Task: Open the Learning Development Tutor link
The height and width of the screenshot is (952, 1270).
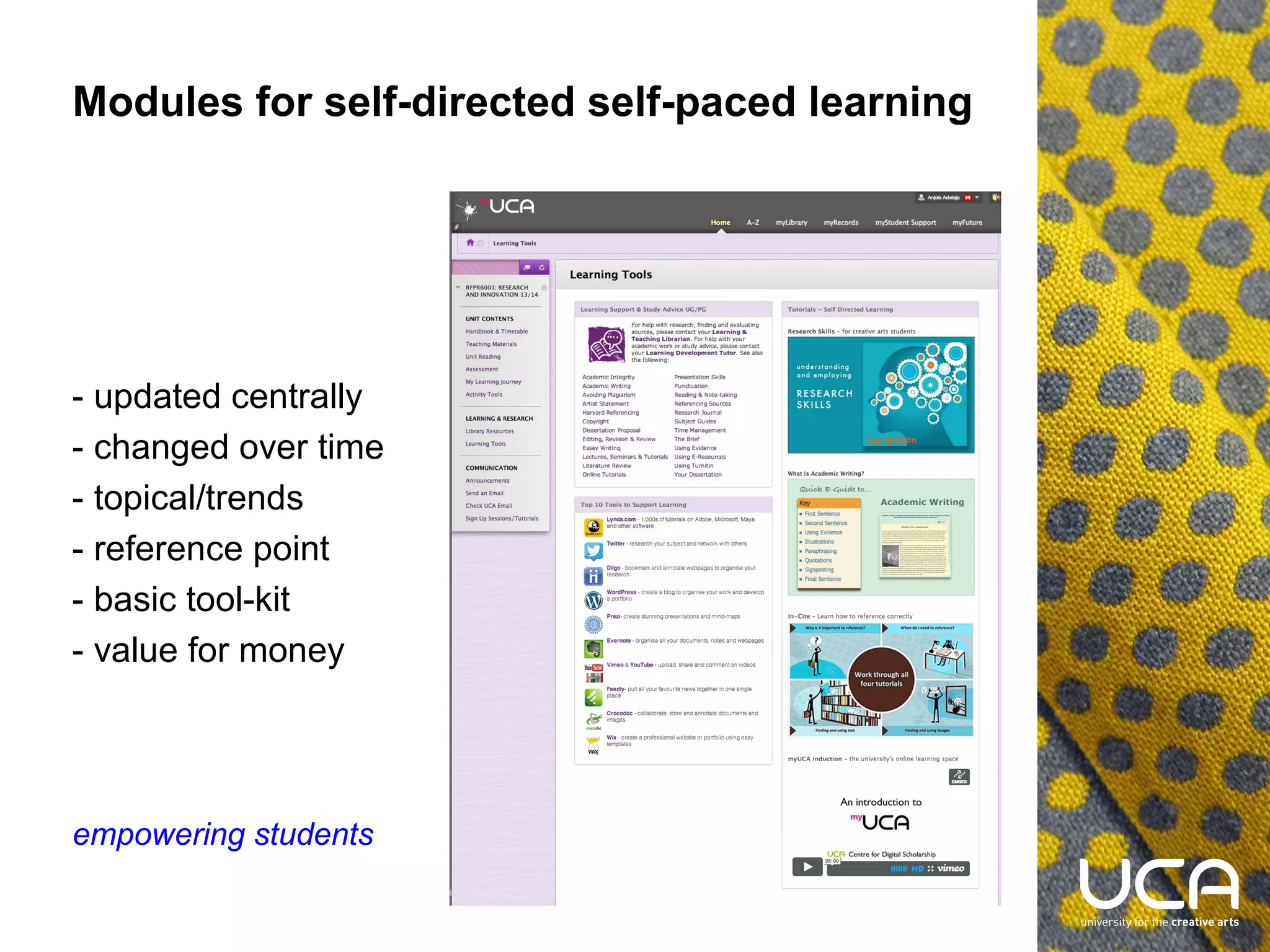Action: click(x=691, y=353)
